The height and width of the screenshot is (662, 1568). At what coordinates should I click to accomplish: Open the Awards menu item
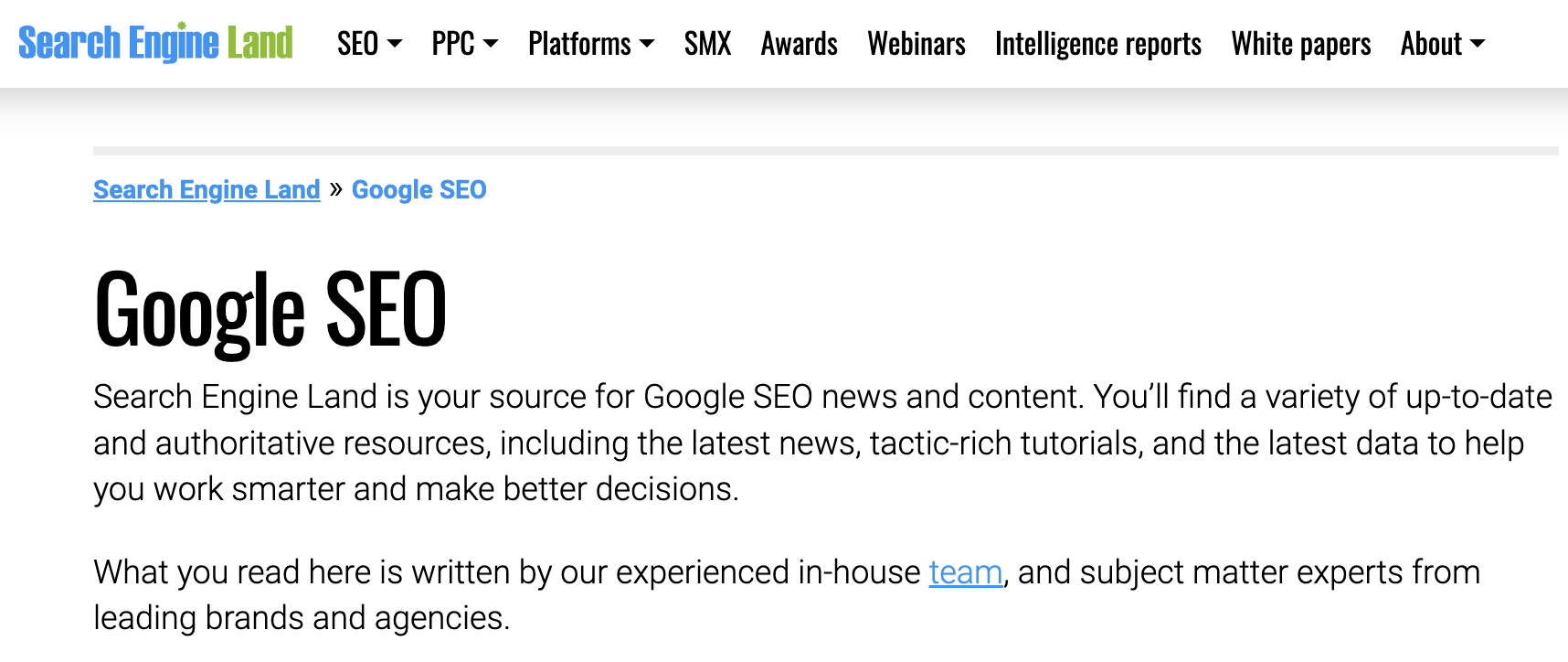tap(799, 44)
